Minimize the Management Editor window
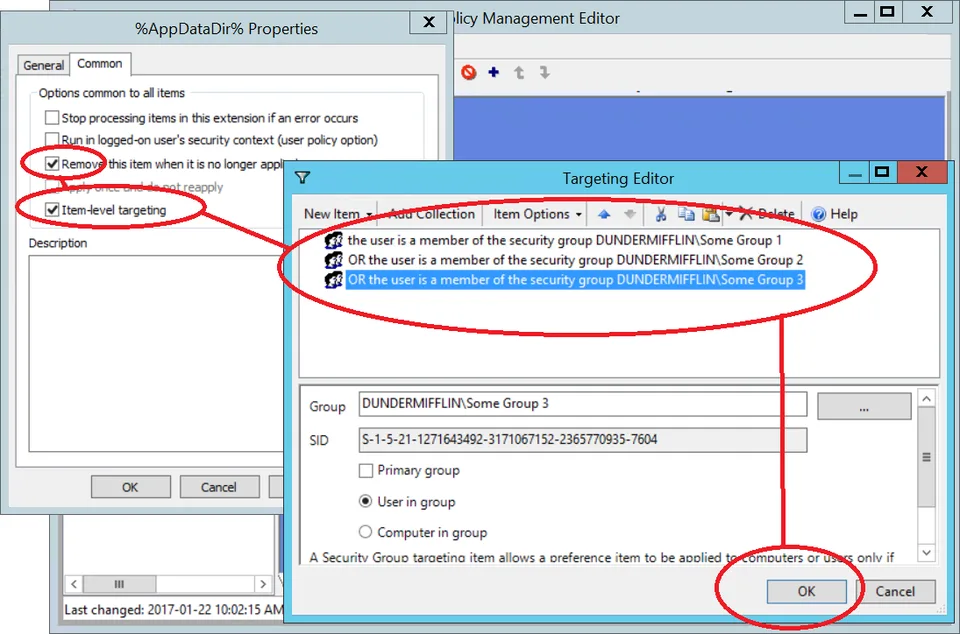The image size is (960, 634). [860, 12]
